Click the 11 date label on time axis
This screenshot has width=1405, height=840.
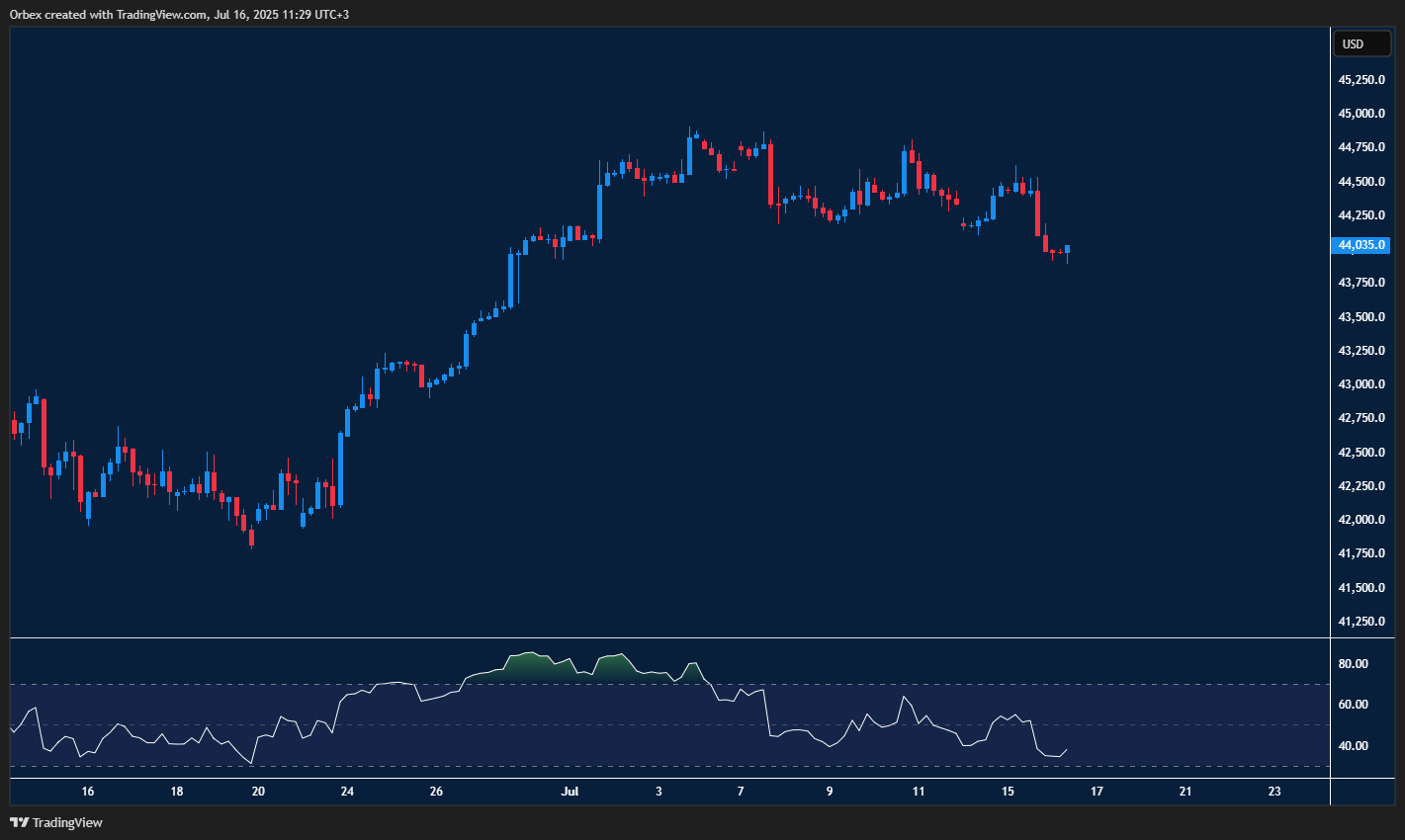click(919, 792)
